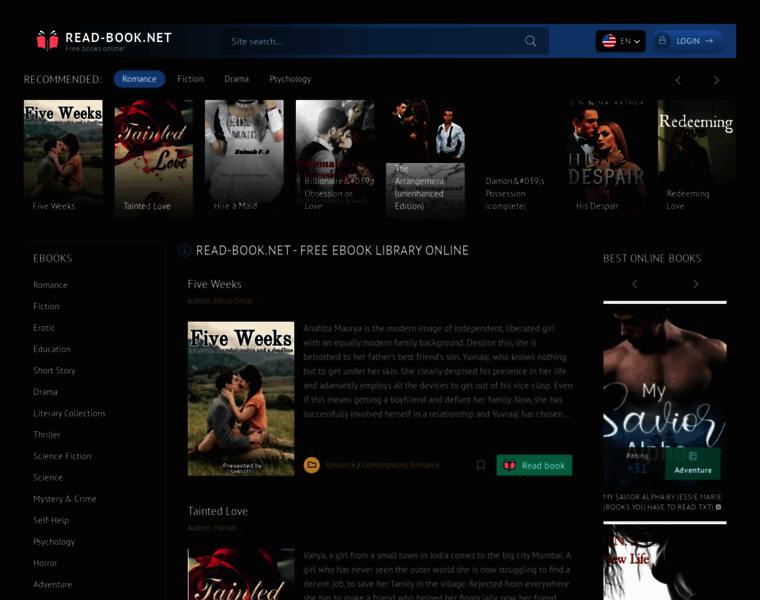This screenshot has width=760, height=600.
Task: Click the search magnifier icon
Action: click(531, 41)
